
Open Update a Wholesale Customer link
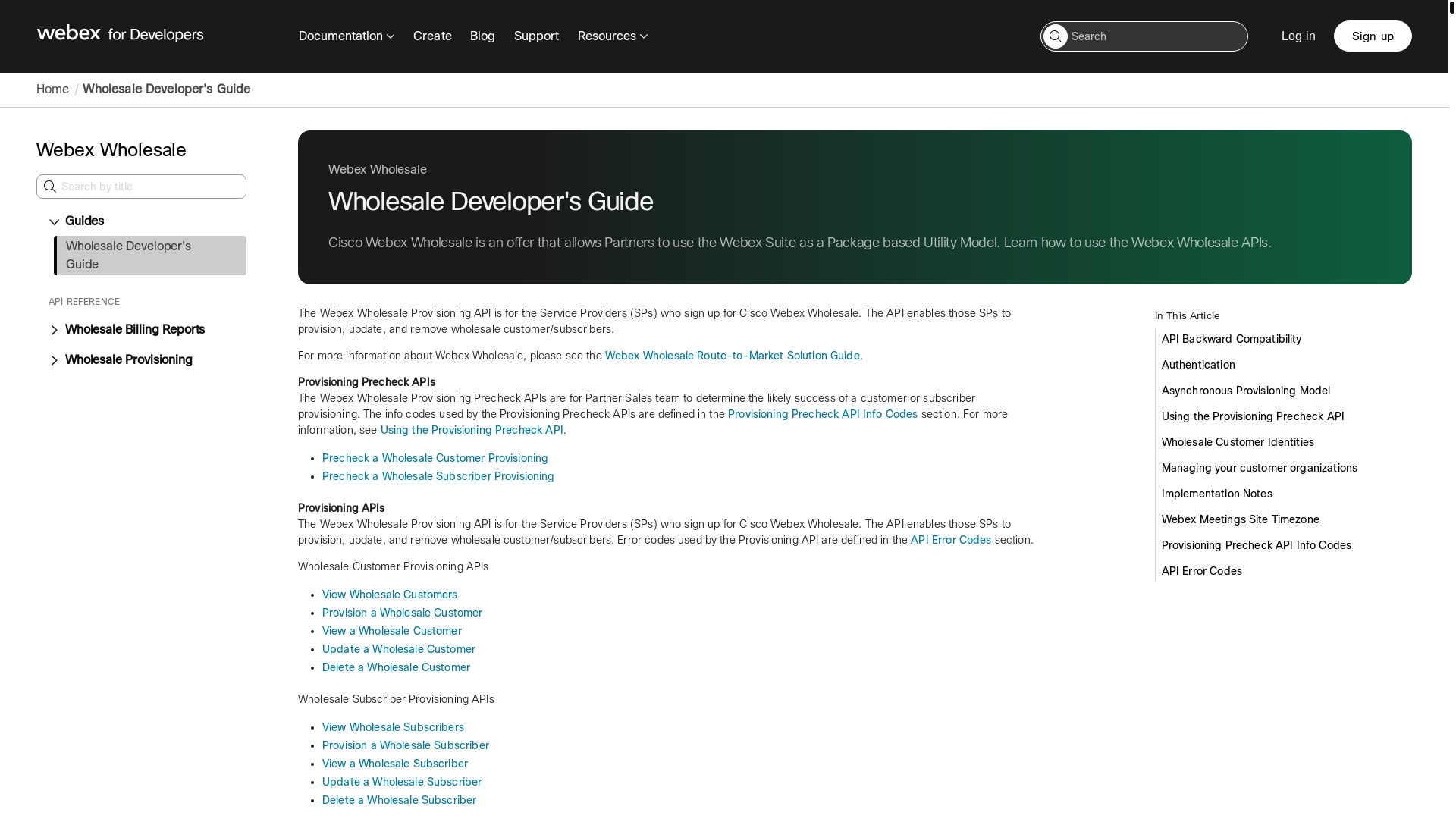398,649
